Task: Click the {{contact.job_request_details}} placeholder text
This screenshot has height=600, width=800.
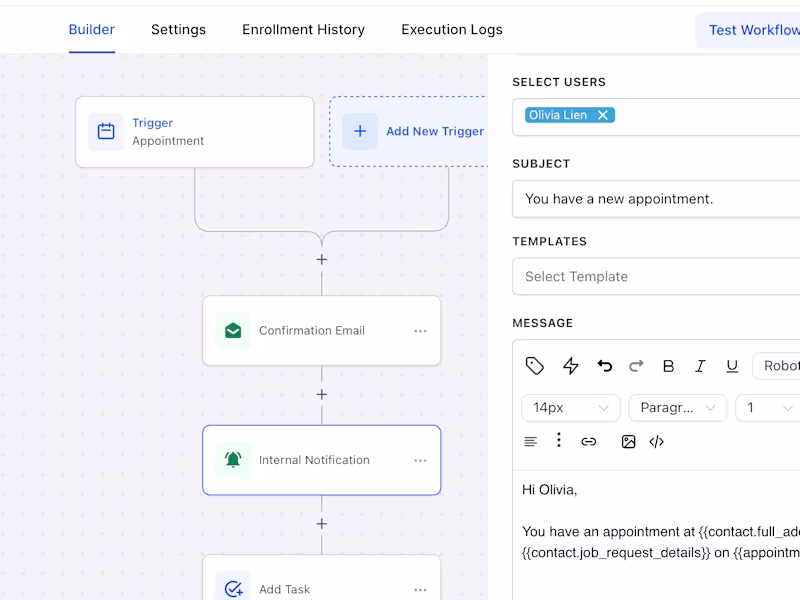Action: (616, 553)
